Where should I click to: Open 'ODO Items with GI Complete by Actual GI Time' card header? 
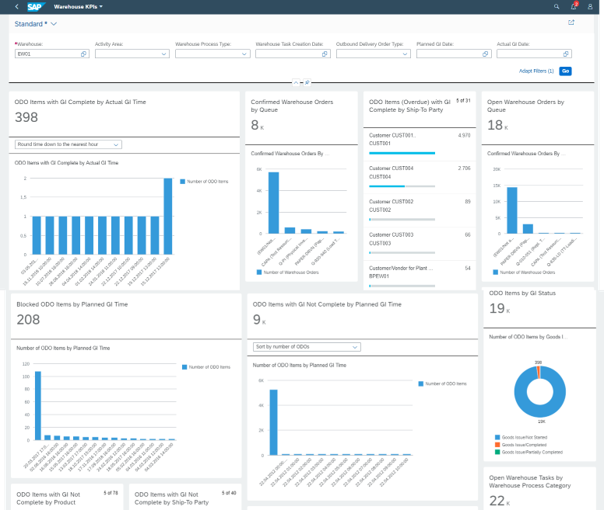point(124,114)
